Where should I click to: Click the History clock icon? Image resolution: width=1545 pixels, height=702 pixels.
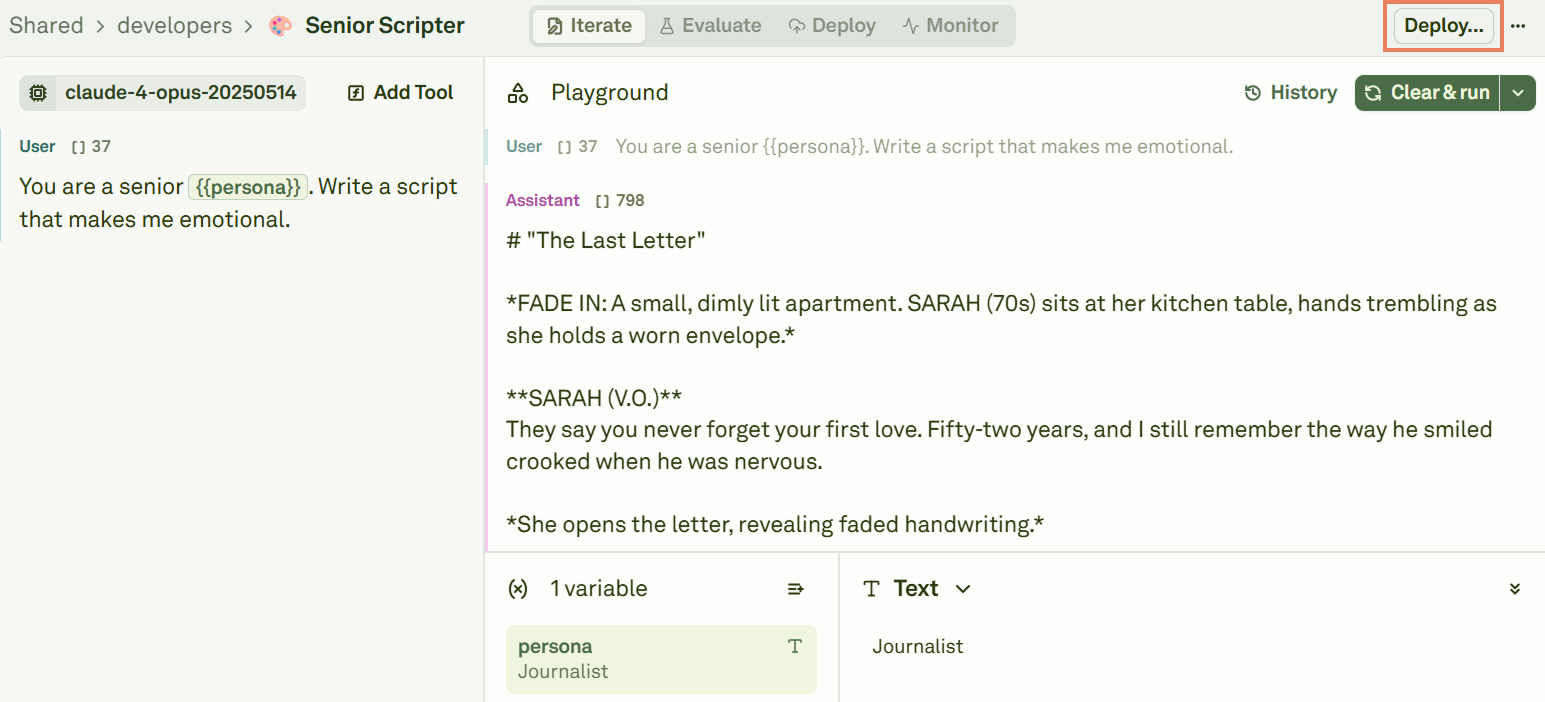click(1253, 92)
